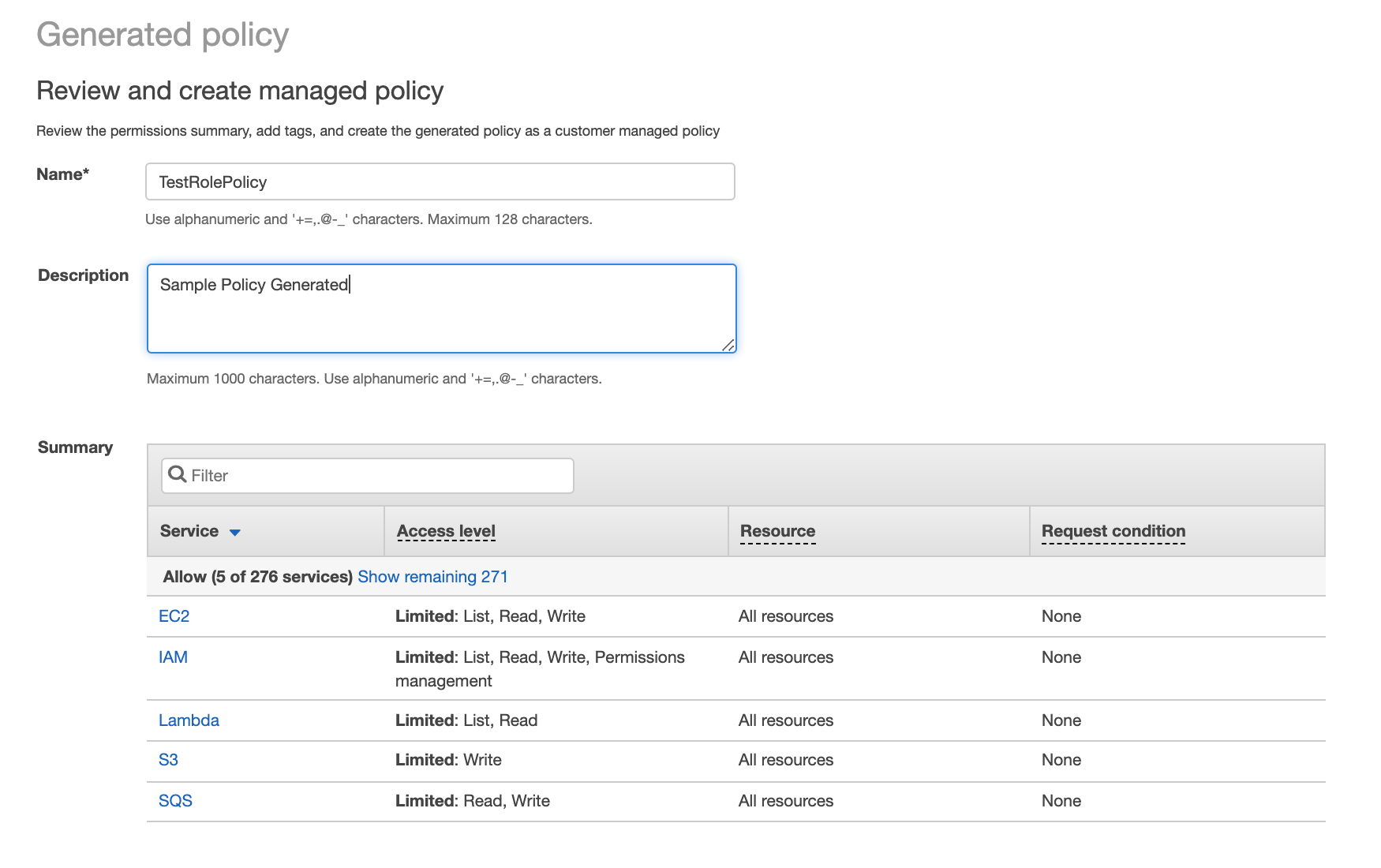Show remaining 271 services
This screenshot has height=868, width=1381.
point(432,577)
